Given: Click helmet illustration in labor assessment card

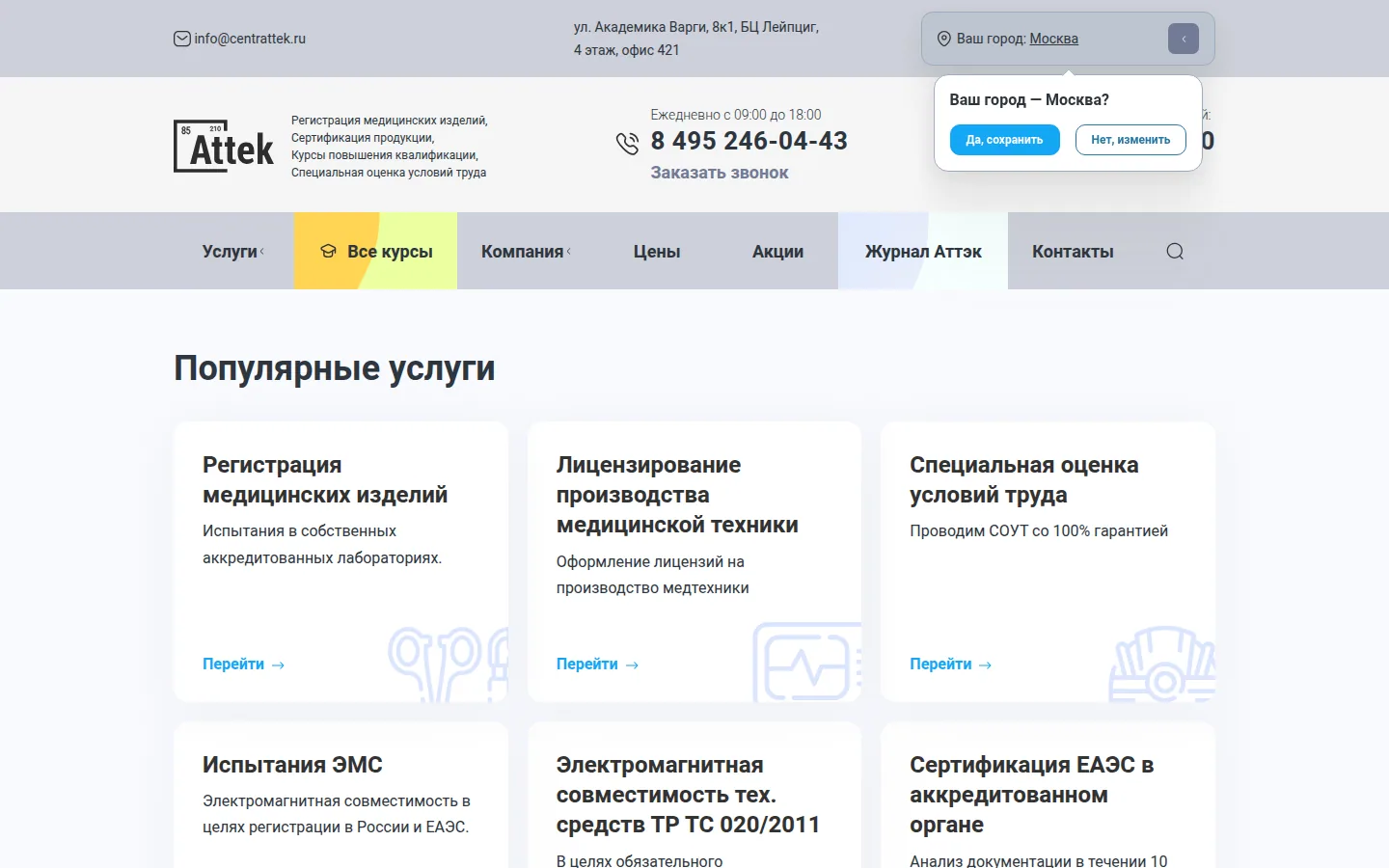Looking at the screenshot, I should (x=1162, y=664).
